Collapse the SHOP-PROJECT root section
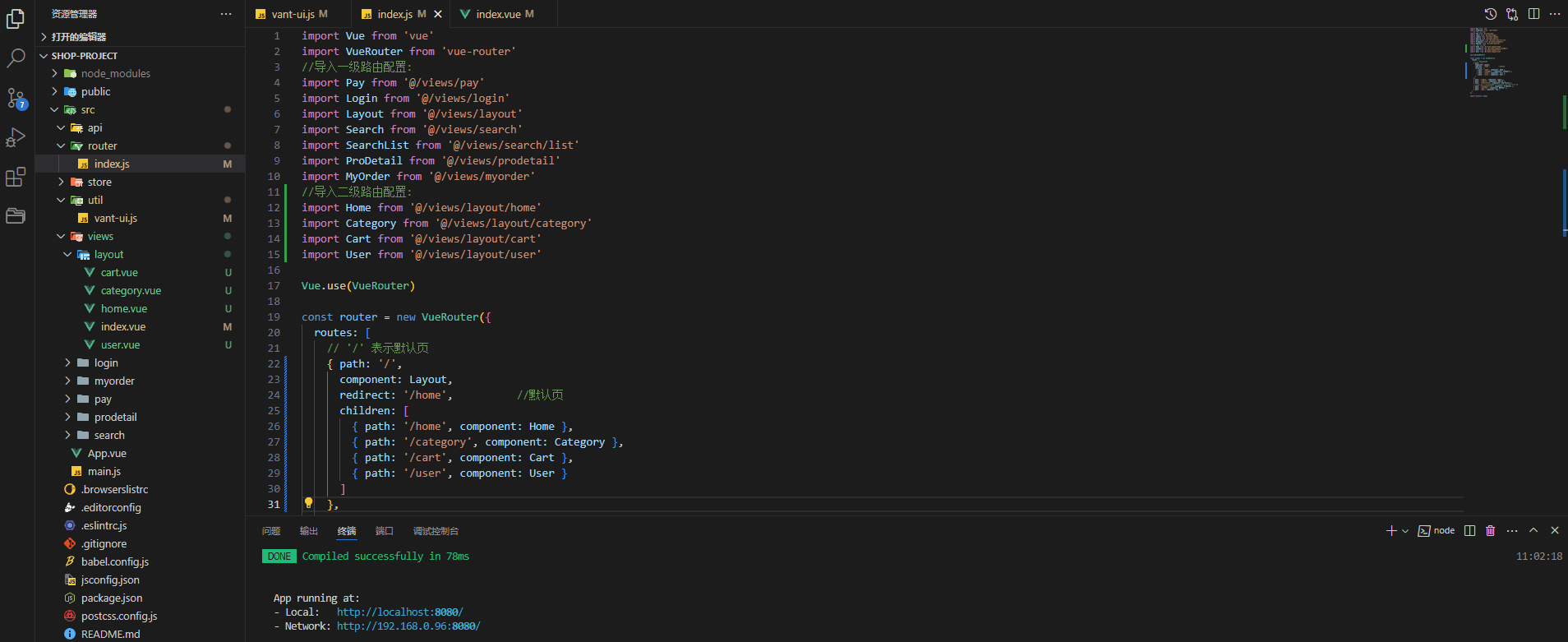1568x642 pixels. 141,56
